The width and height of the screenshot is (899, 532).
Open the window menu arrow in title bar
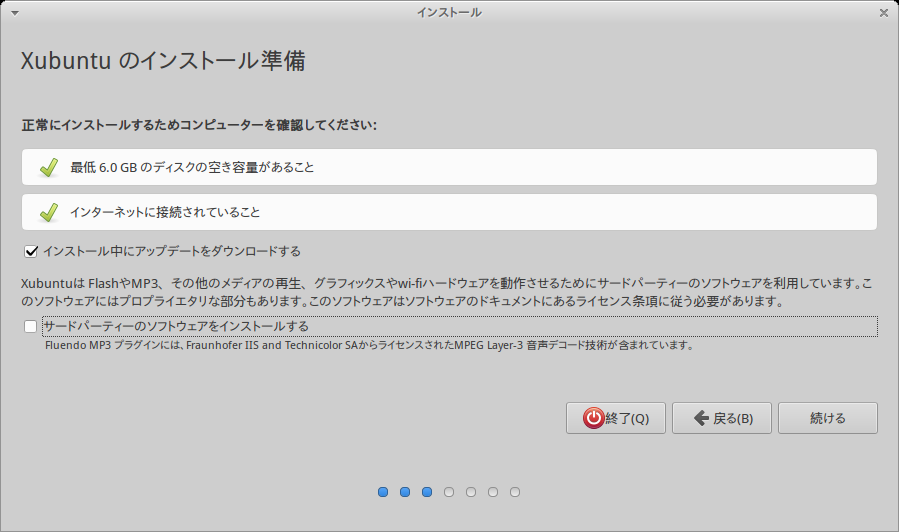[x=15, y=13]
